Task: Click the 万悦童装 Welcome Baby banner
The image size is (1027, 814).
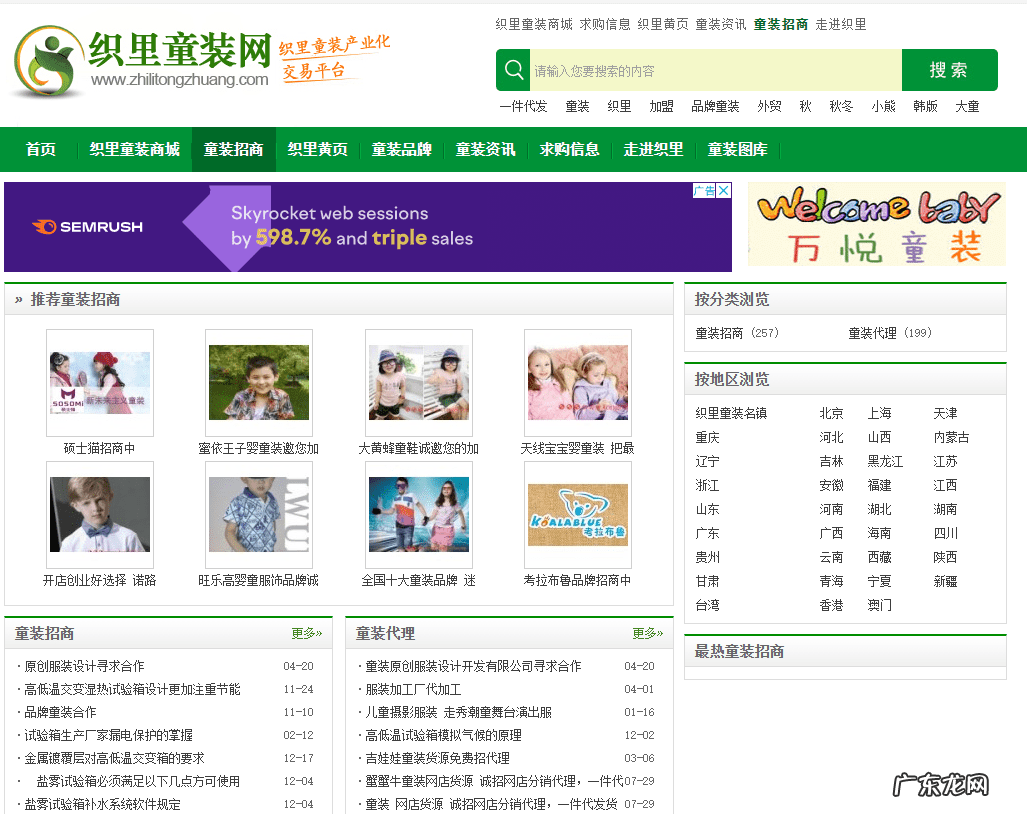Action: pos(875,226)
